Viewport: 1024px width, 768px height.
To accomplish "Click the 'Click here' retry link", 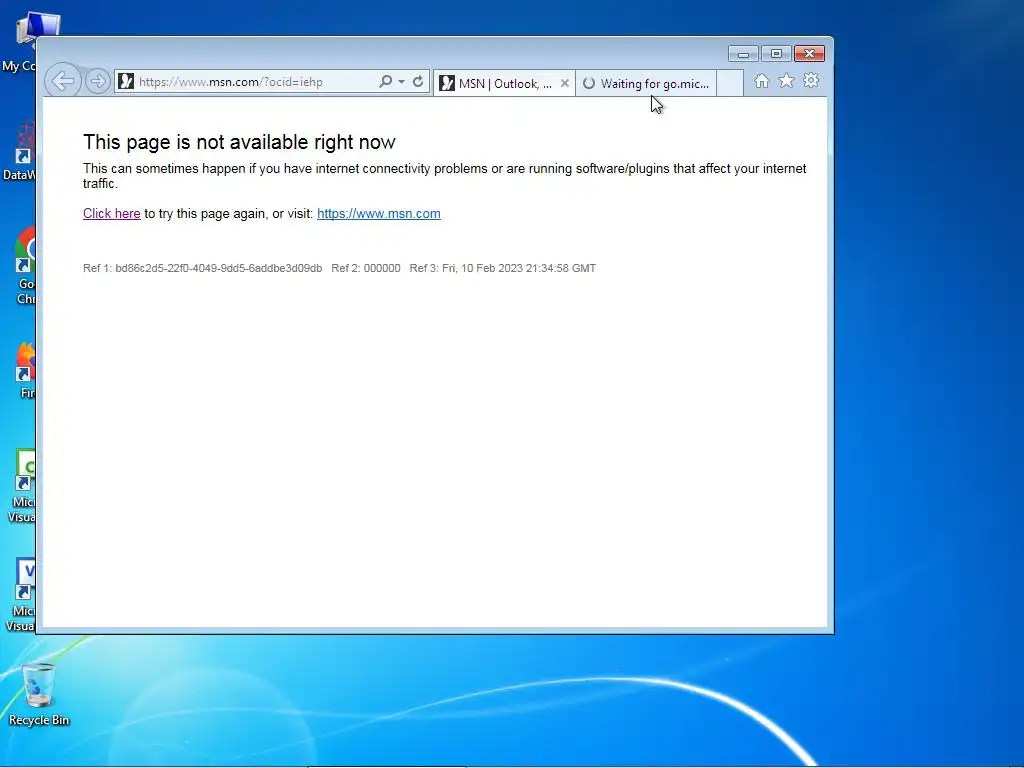I will tap(112, 214).
